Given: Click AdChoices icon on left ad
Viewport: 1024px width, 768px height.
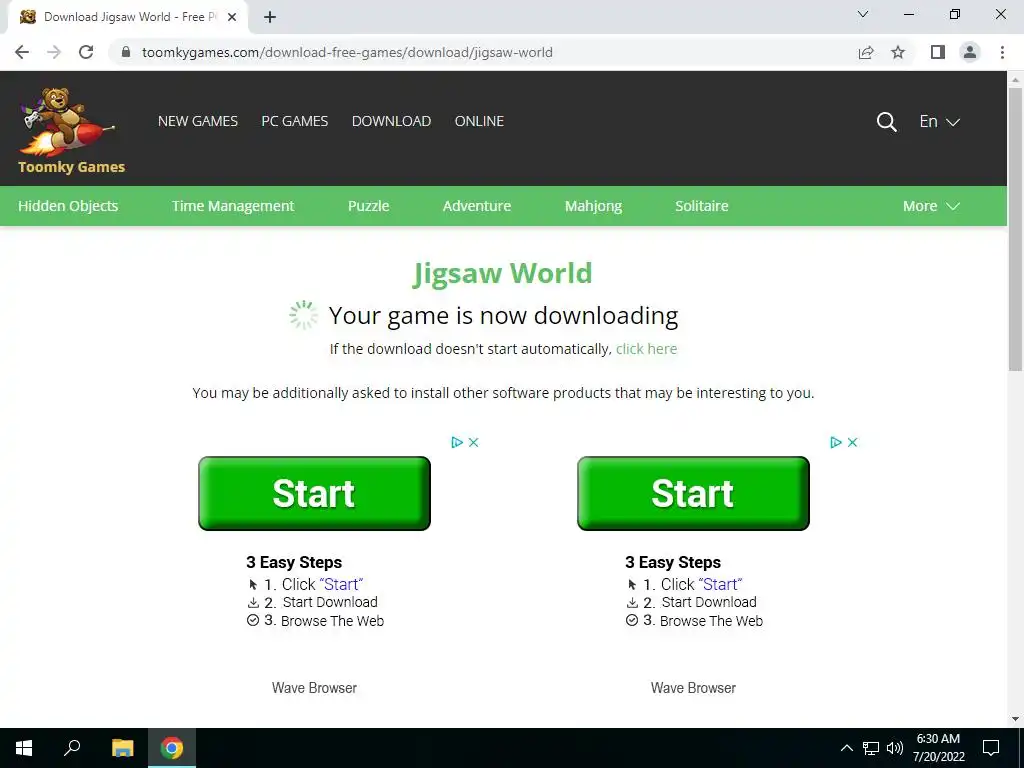Looking at the screenshot, I should coord(457,442).
